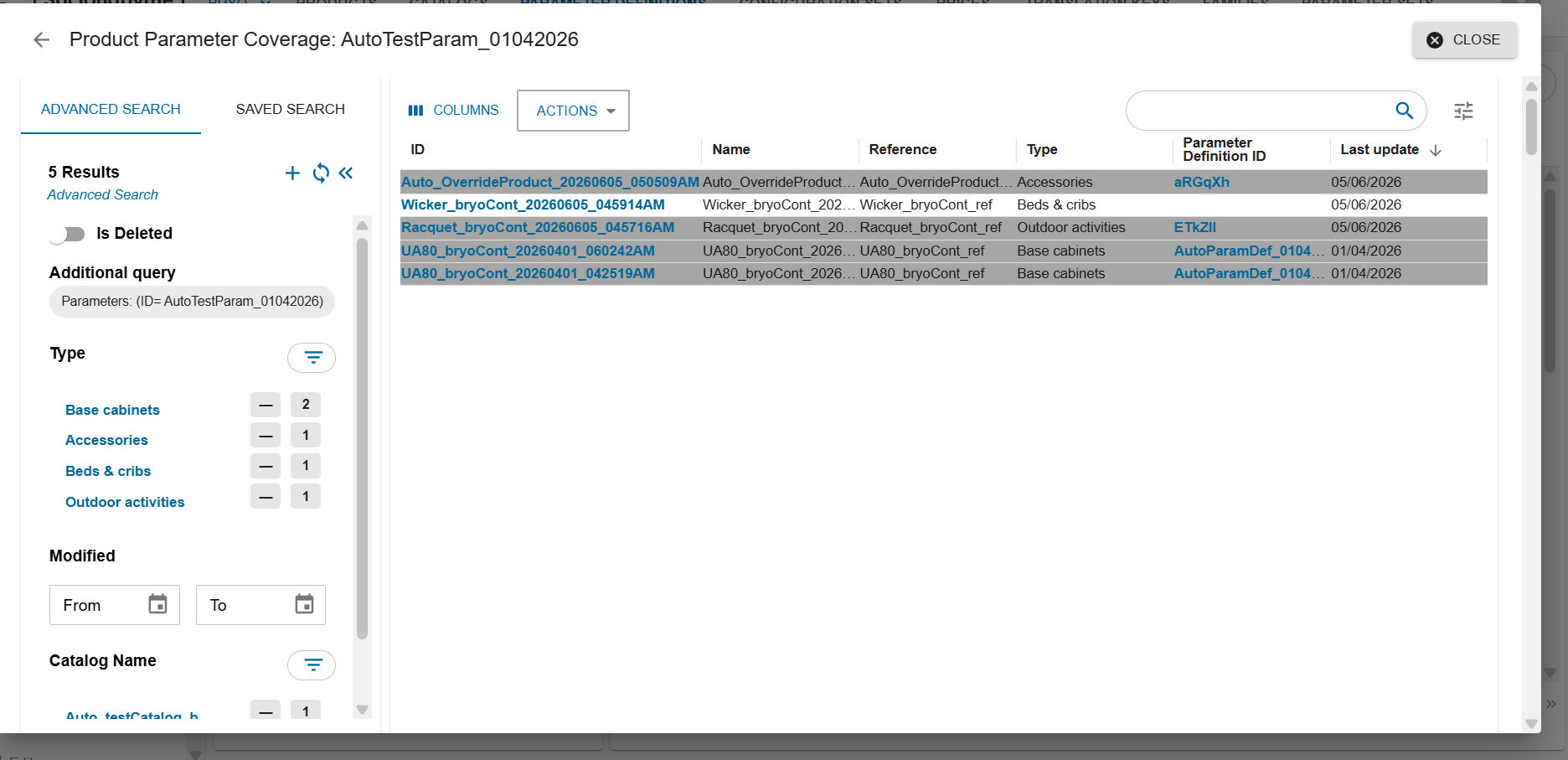
Task: Click the dialog's right vertical scrollbar thumb
Action: coord(1531,127)
